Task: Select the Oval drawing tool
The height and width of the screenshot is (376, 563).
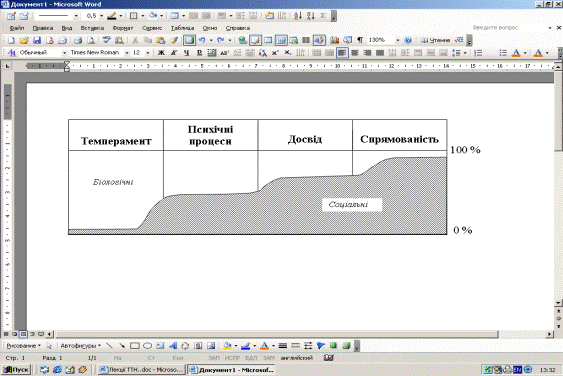Action: pyautogui.click(x=147, y=346)
